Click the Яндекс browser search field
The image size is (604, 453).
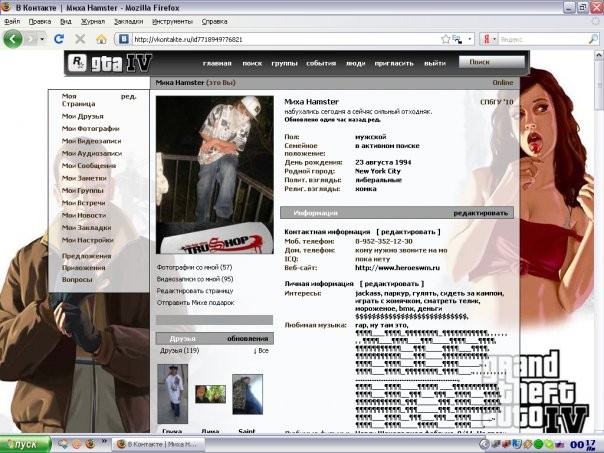[542, 39]
